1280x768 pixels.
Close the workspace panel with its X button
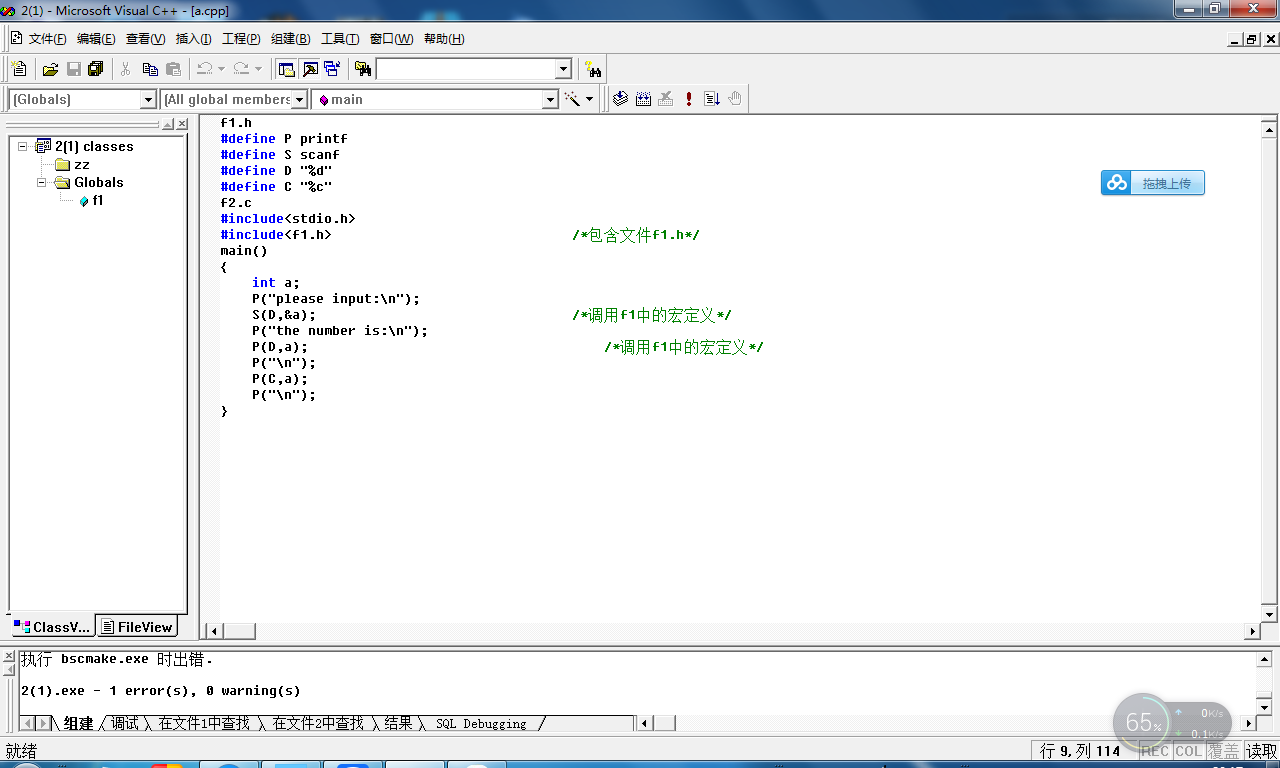(182, 124)
